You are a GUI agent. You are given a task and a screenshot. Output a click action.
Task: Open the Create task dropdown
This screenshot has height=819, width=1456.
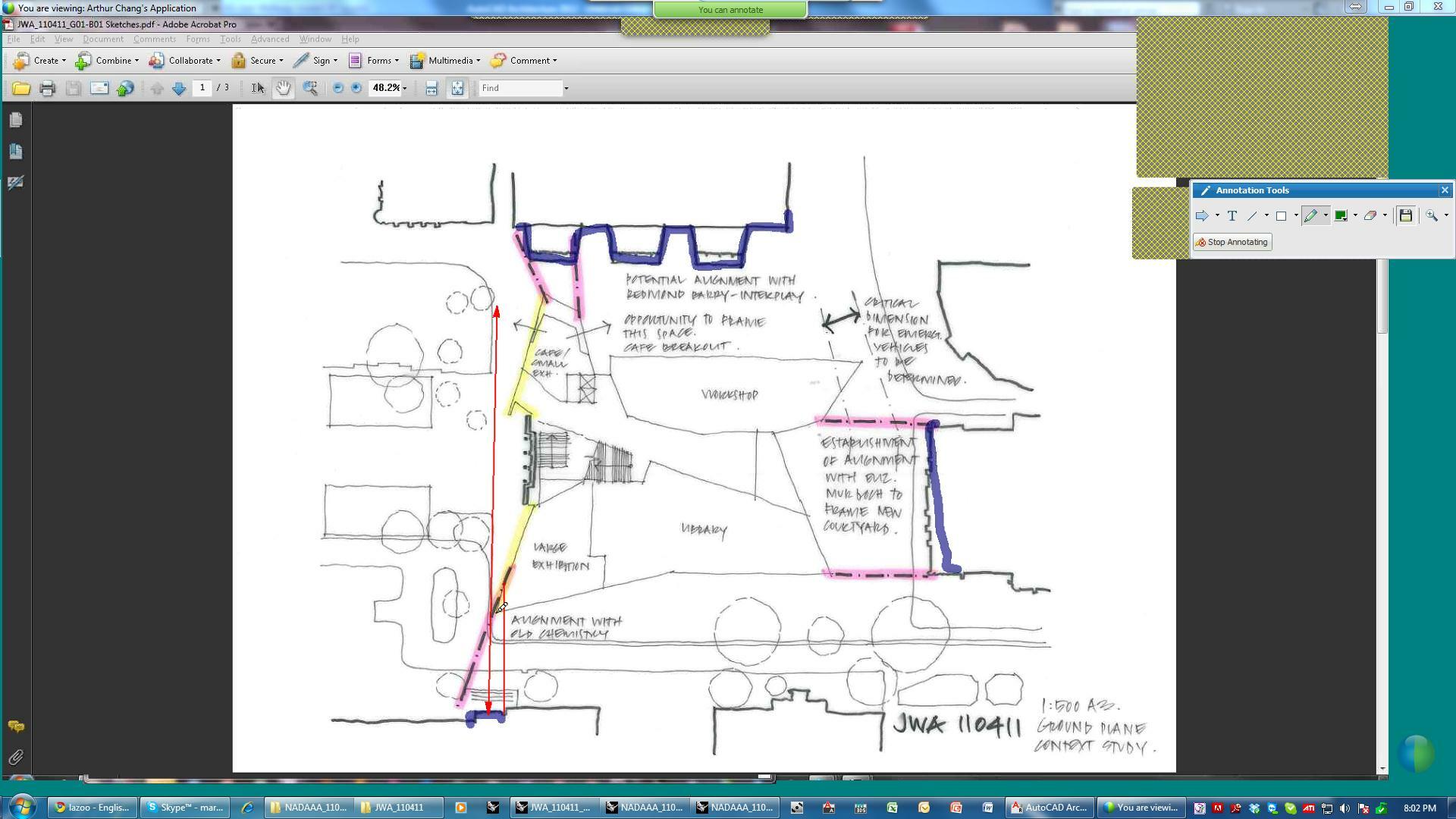coord(40,61)
